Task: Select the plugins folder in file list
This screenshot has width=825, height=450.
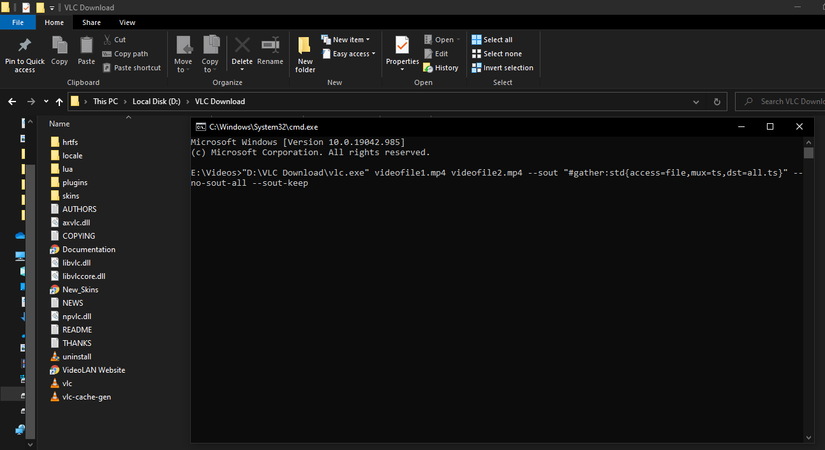Action: point(75,183)
